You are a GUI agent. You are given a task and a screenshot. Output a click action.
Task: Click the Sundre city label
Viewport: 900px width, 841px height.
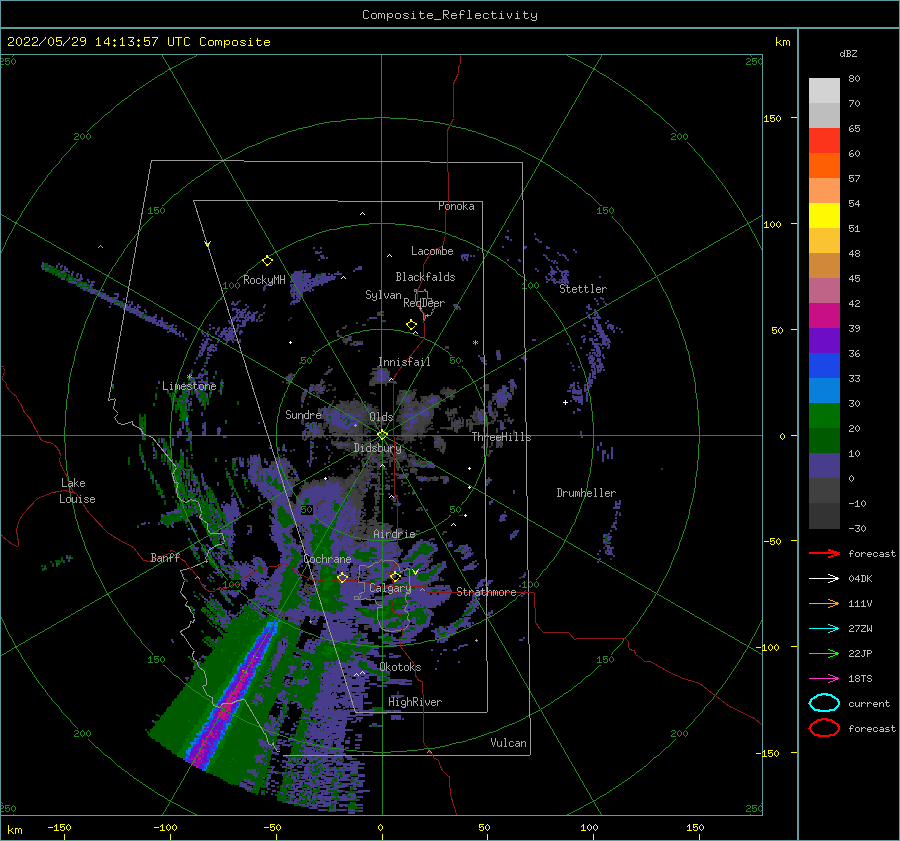point(303,414)
